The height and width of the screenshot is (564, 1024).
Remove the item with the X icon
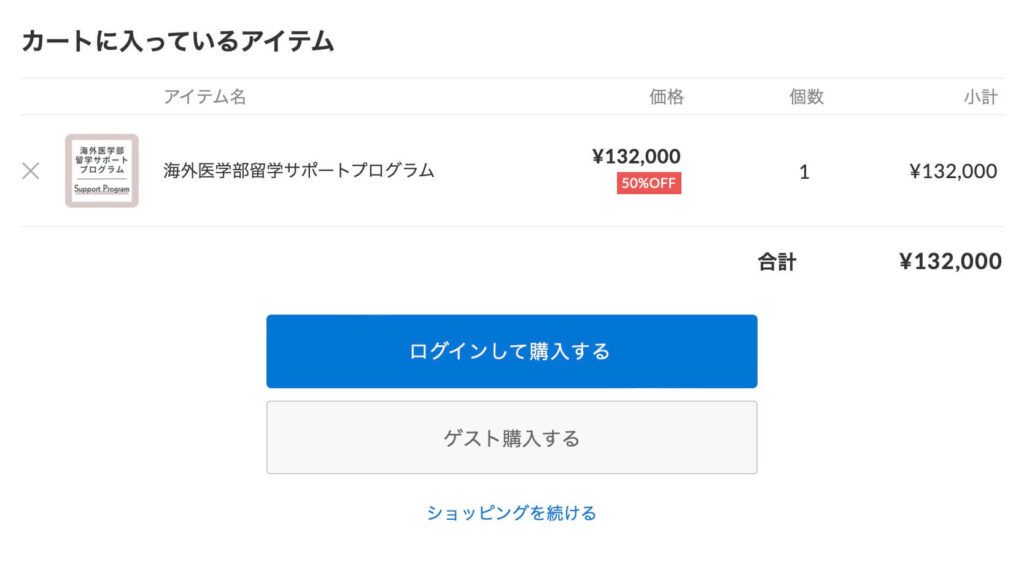(31, 171)
